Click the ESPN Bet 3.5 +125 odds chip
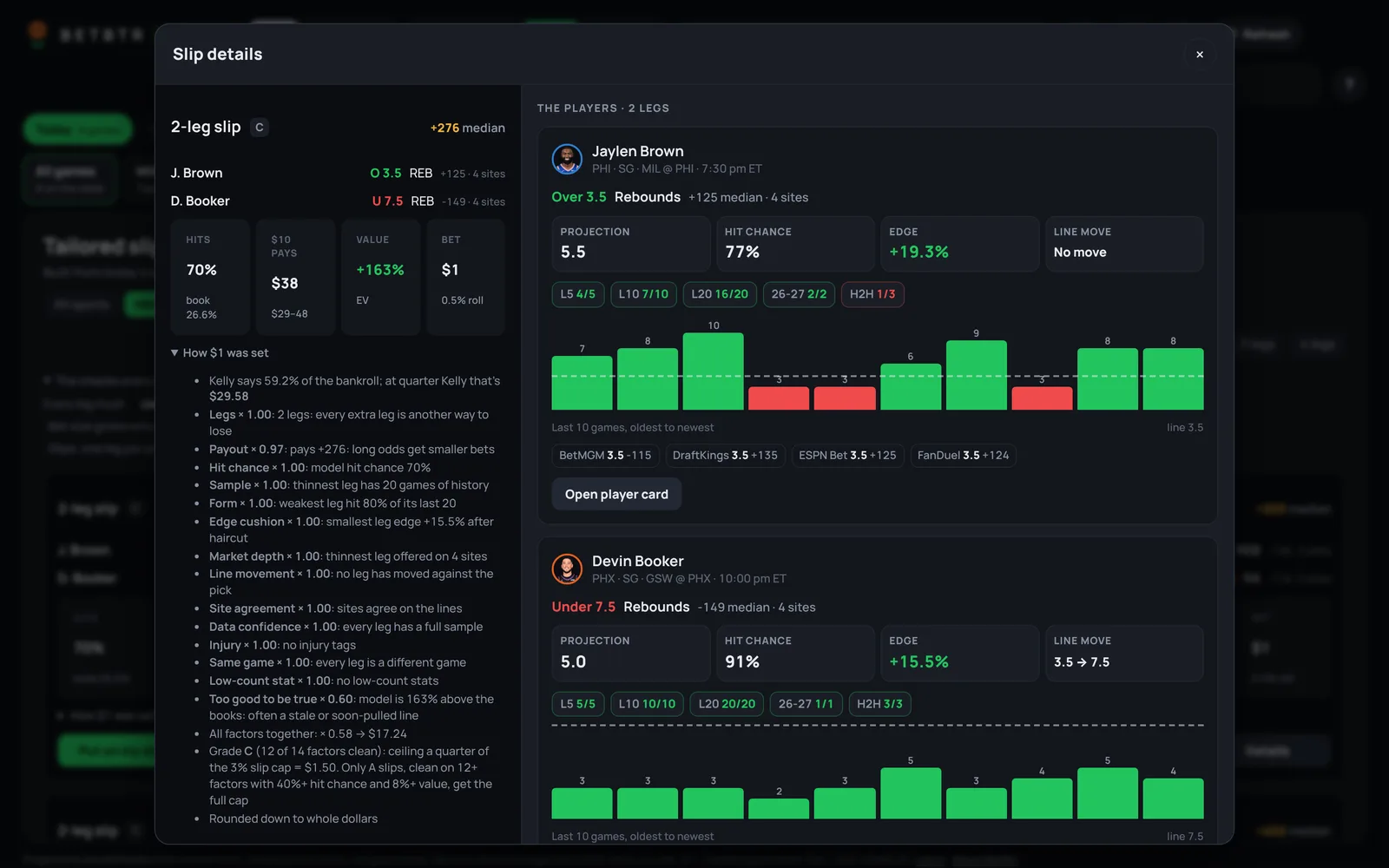The image size is (1389, 868). click(x=847, y=456)
